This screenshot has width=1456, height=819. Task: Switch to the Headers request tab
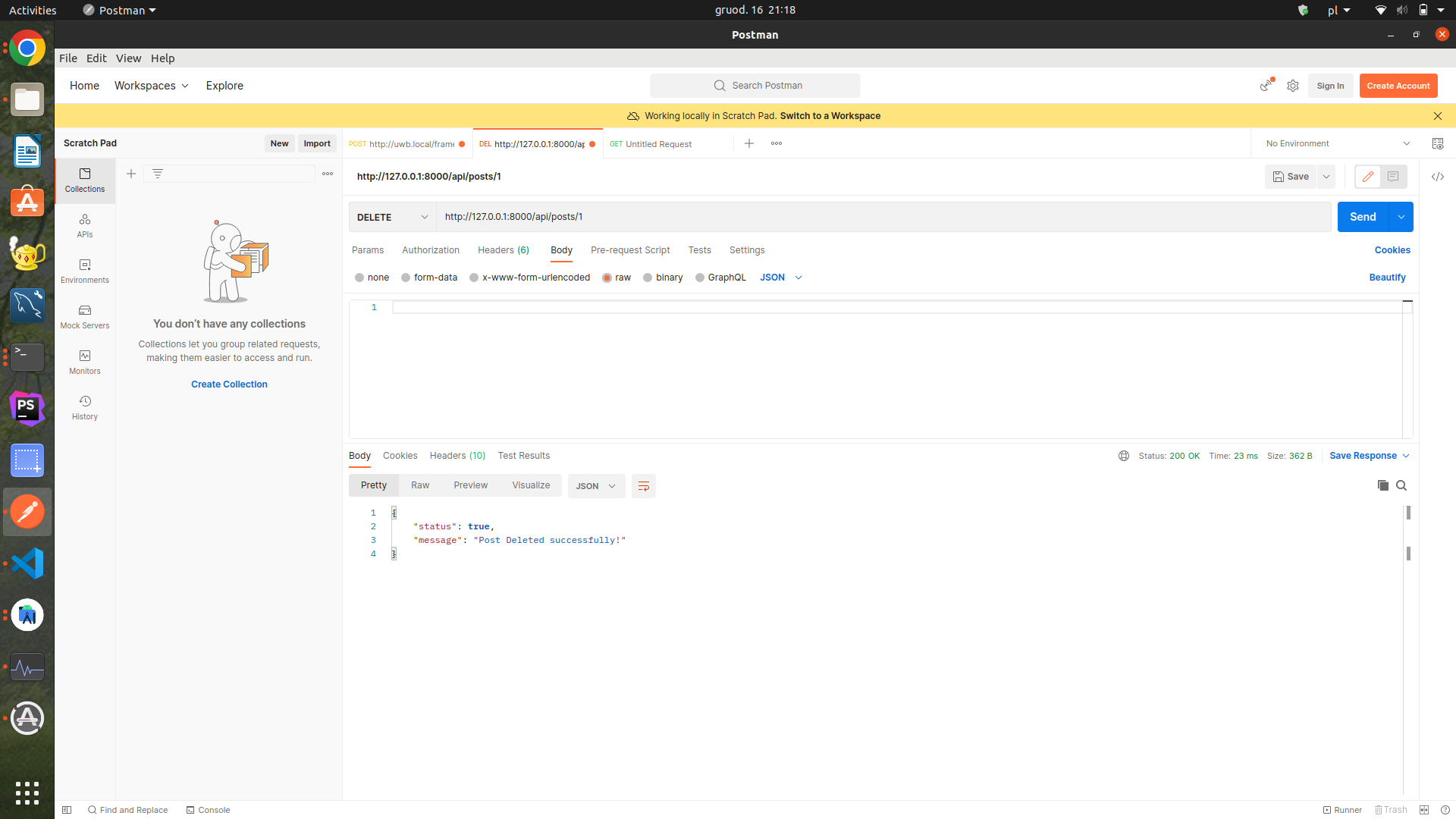(x=503, y=250)
